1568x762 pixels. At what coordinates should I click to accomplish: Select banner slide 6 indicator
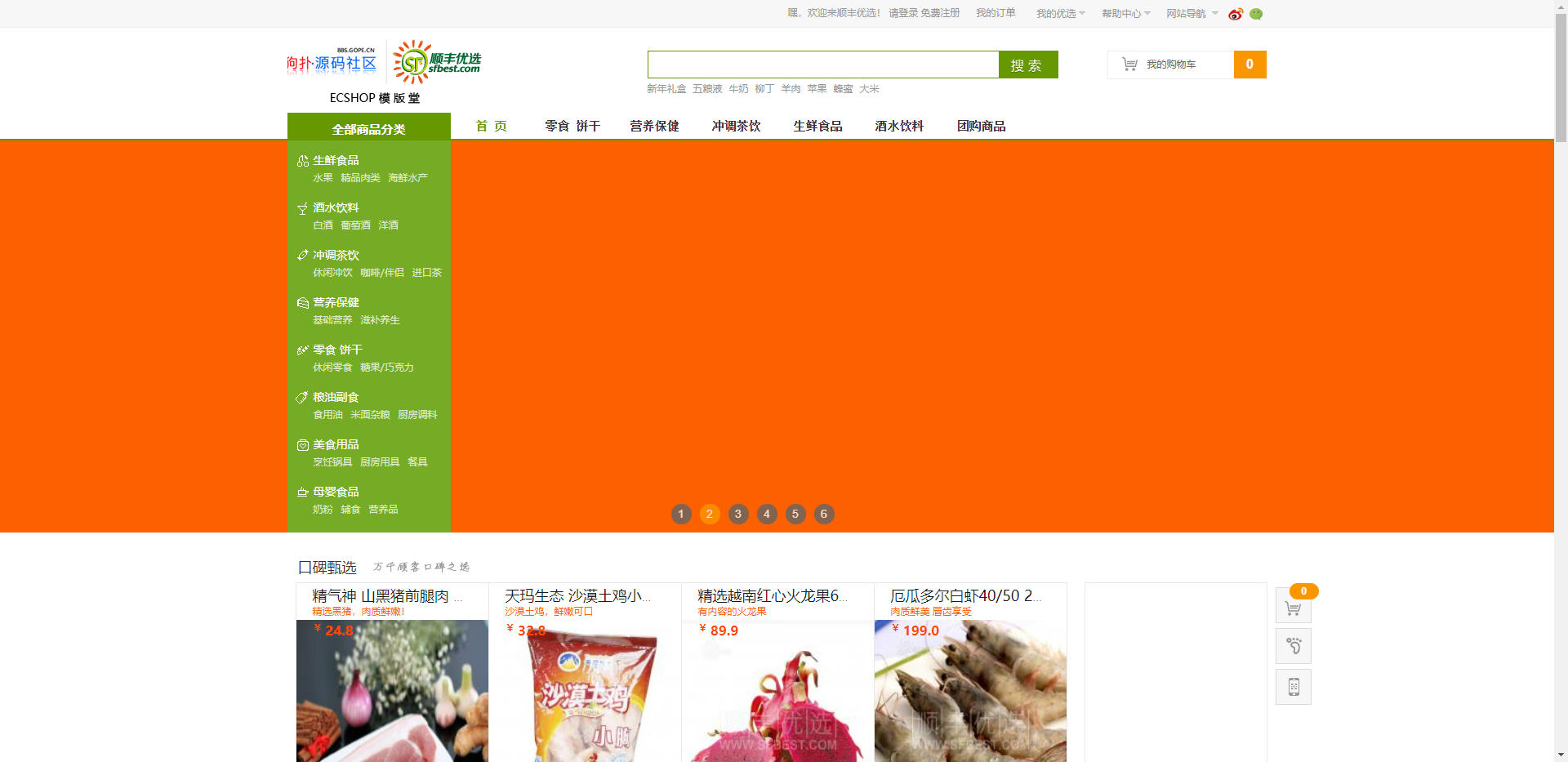pyautogui.click(x=824, y=514)
